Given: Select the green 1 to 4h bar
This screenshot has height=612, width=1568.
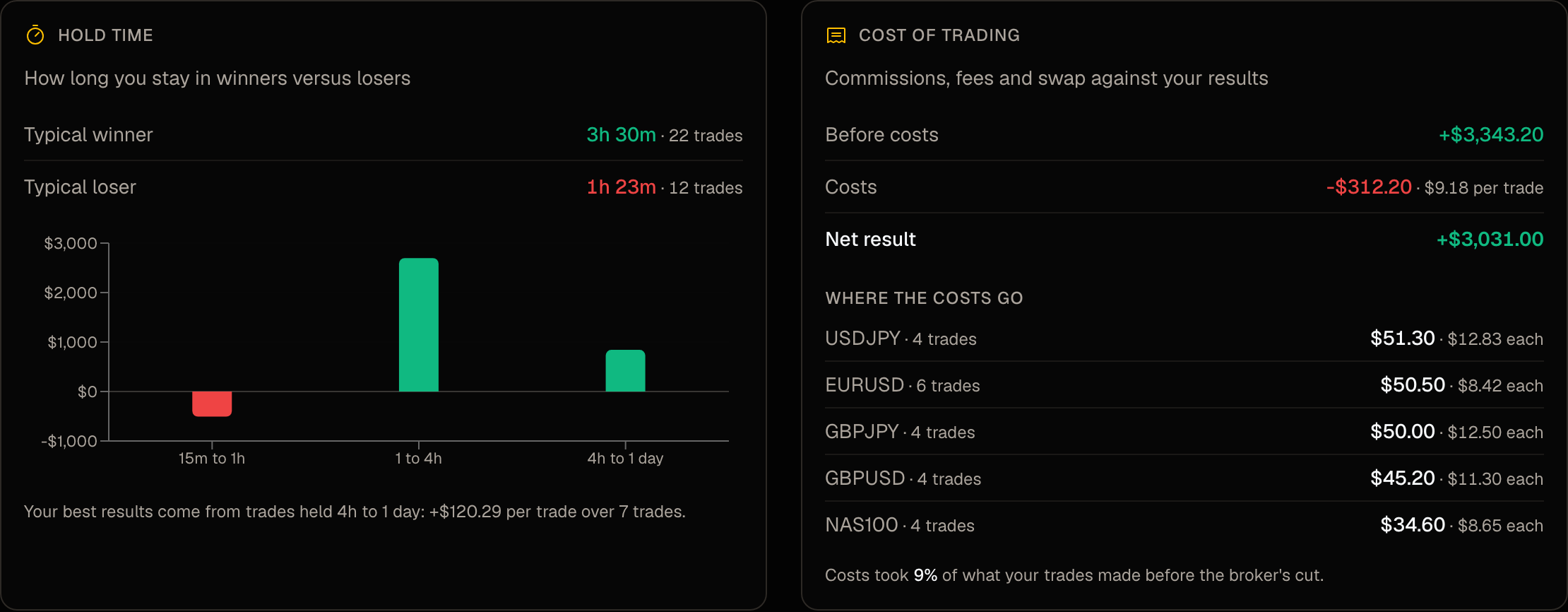Looking at the screenshot, I should tap(419, 324).
